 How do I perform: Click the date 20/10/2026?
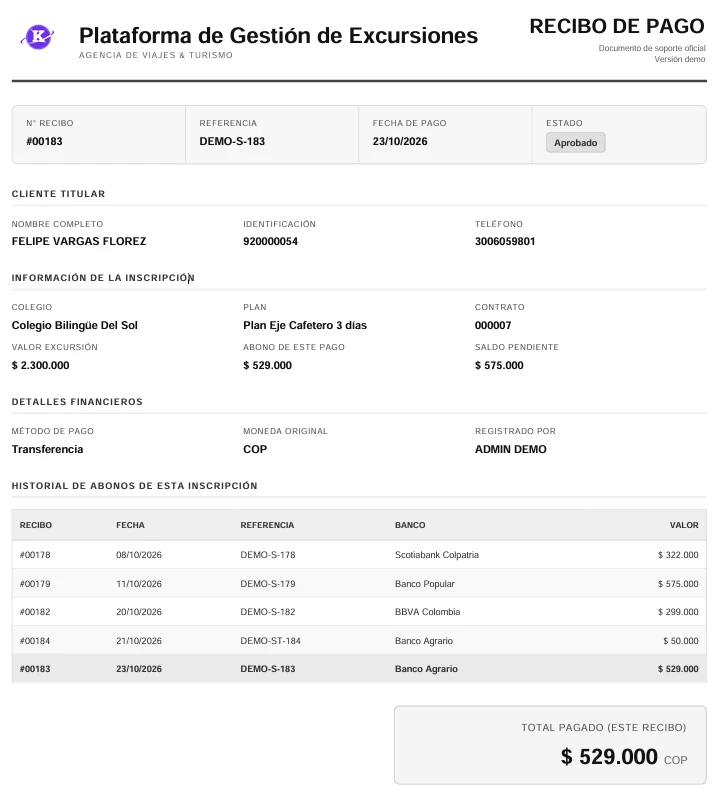pyautogui.click(x=139, y=612)
